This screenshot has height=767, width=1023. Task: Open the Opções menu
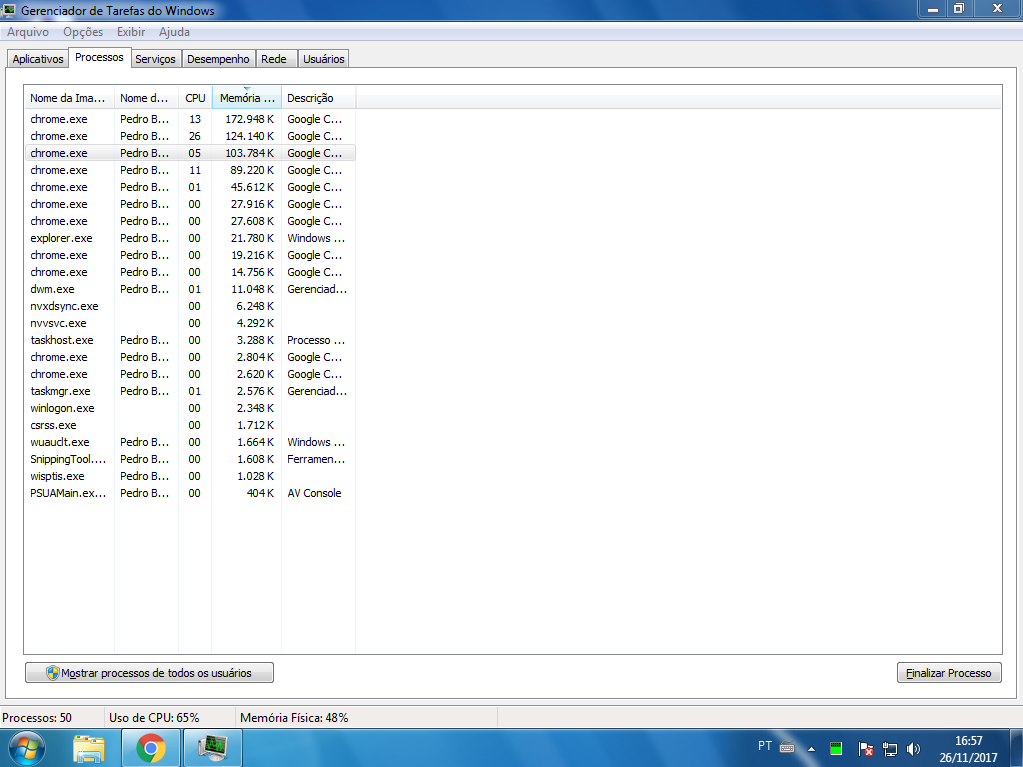pyautogui.click(x=83, y=31)
